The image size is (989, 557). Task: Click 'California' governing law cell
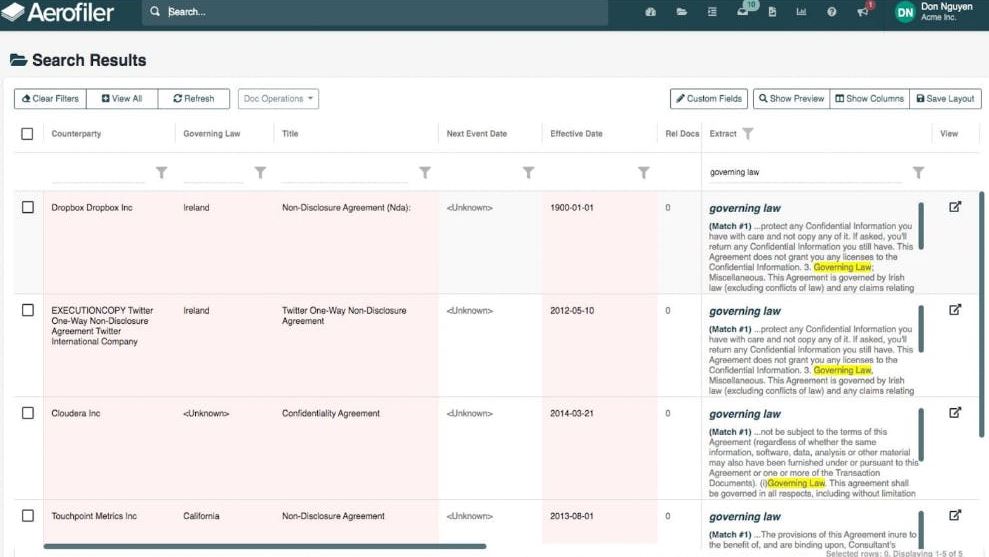tap(201, 516)
